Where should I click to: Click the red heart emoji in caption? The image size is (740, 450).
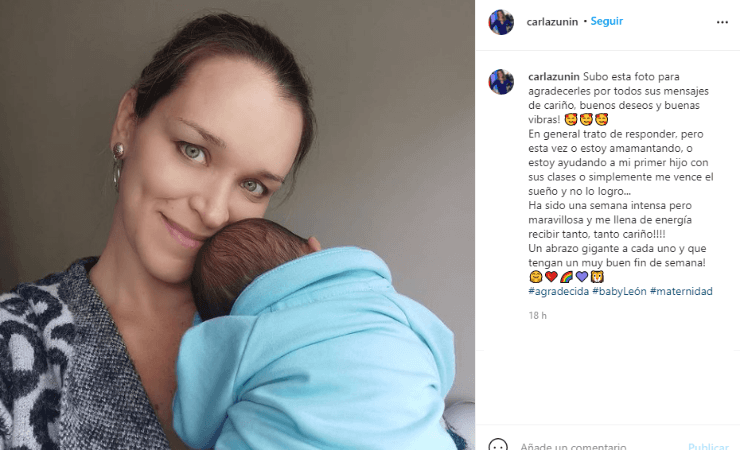pyautogui.click(x=551, y=276)
